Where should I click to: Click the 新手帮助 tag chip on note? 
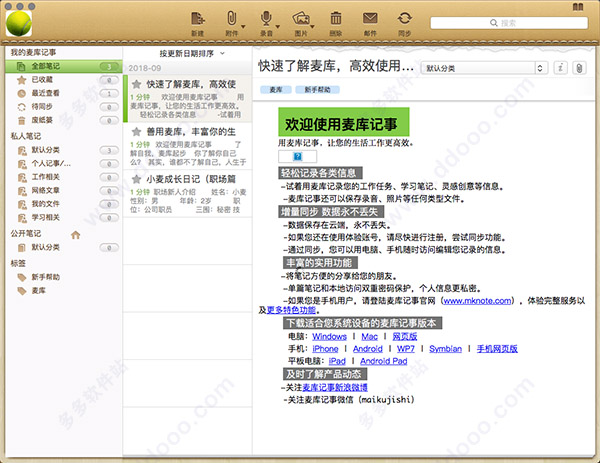pyautogui.click(x=317, y=90)
